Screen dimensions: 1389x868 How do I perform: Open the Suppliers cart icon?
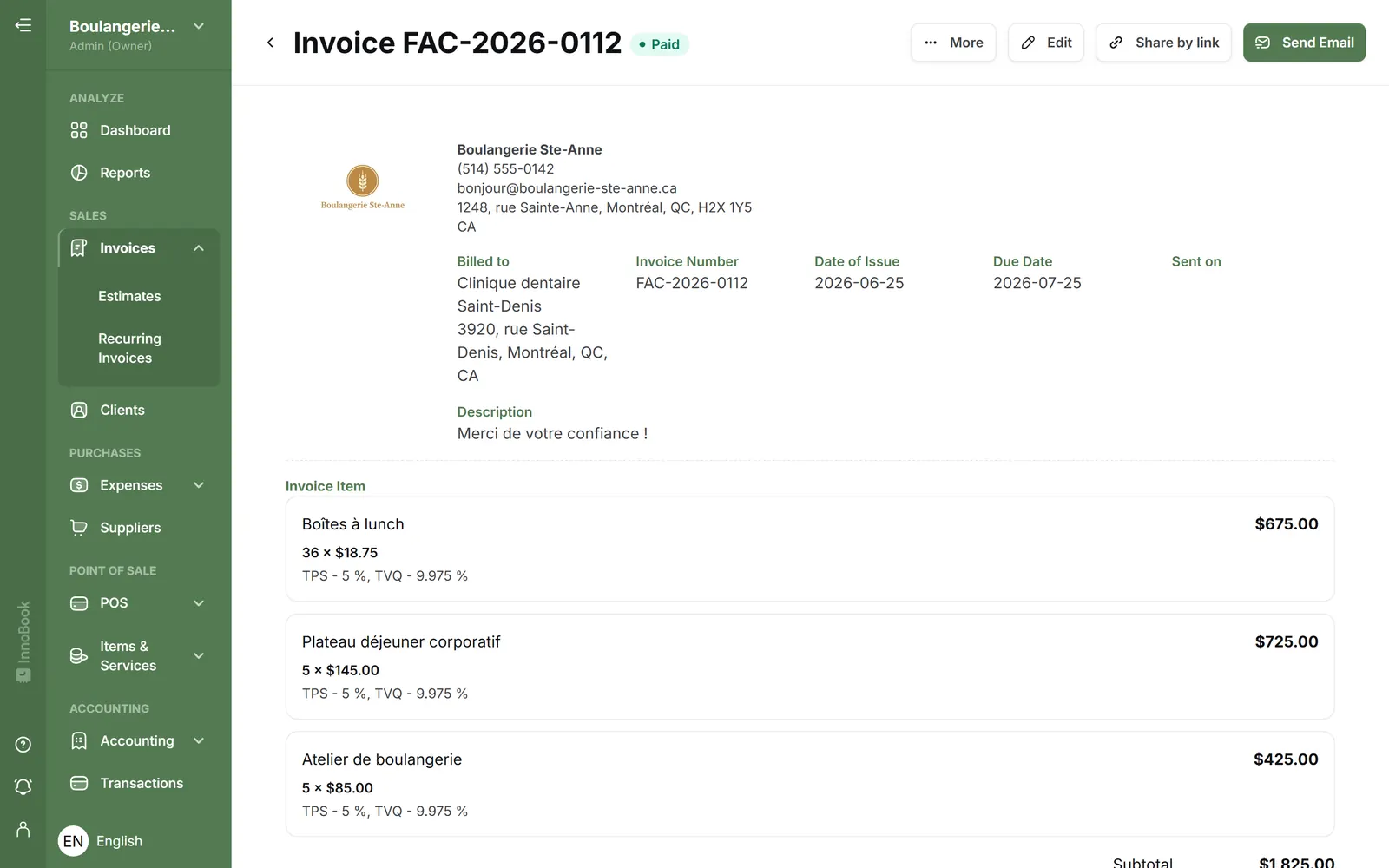pyautogui.click(x=79, y=528)
